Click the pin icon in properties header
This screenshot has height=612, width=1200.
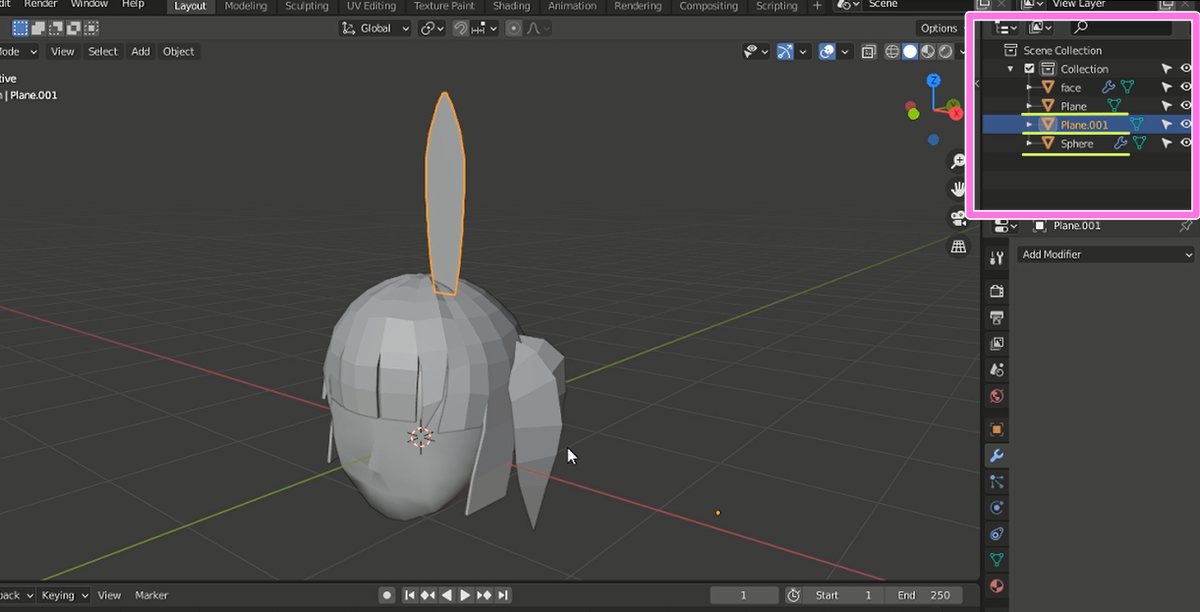pyautogui.click(x=1186, y=225)
